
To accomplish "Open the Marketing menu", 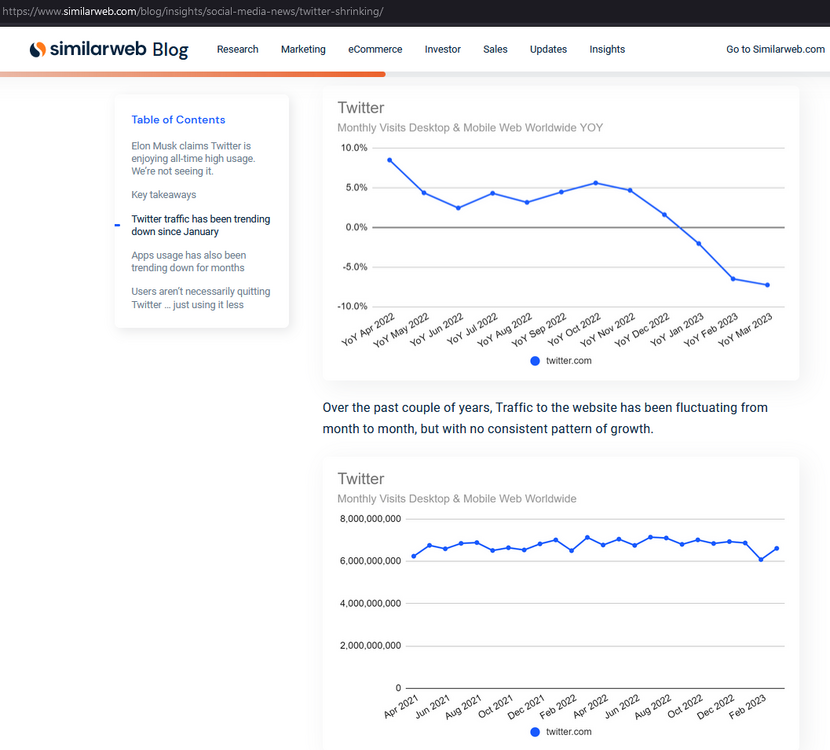I will click(303, 49).
